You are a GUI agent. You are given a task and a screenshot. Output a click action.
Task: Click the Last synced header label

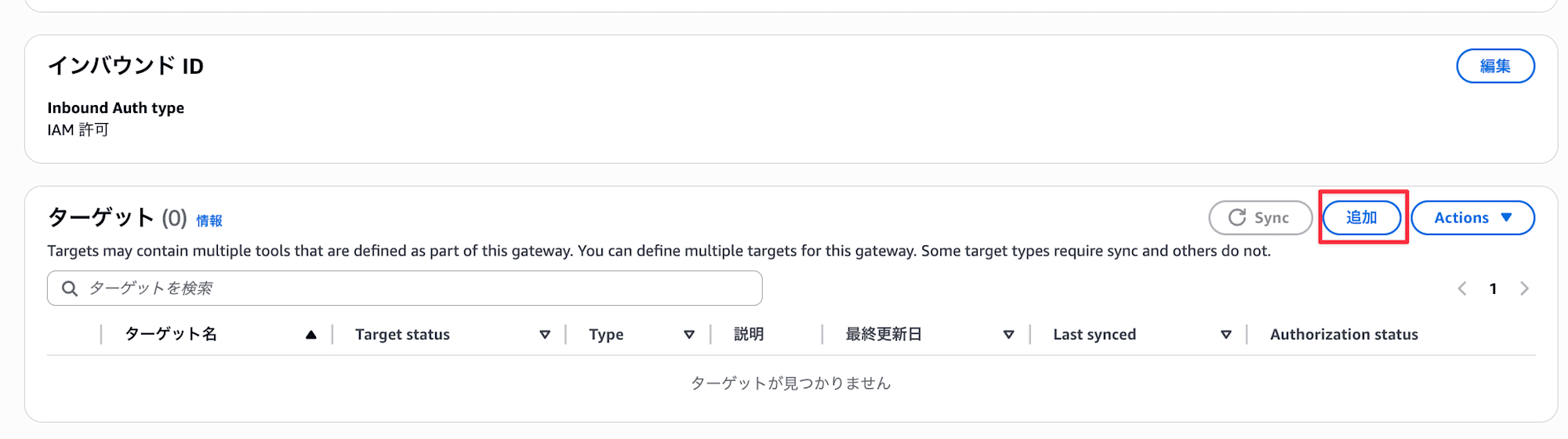(x=1094, y=335)
